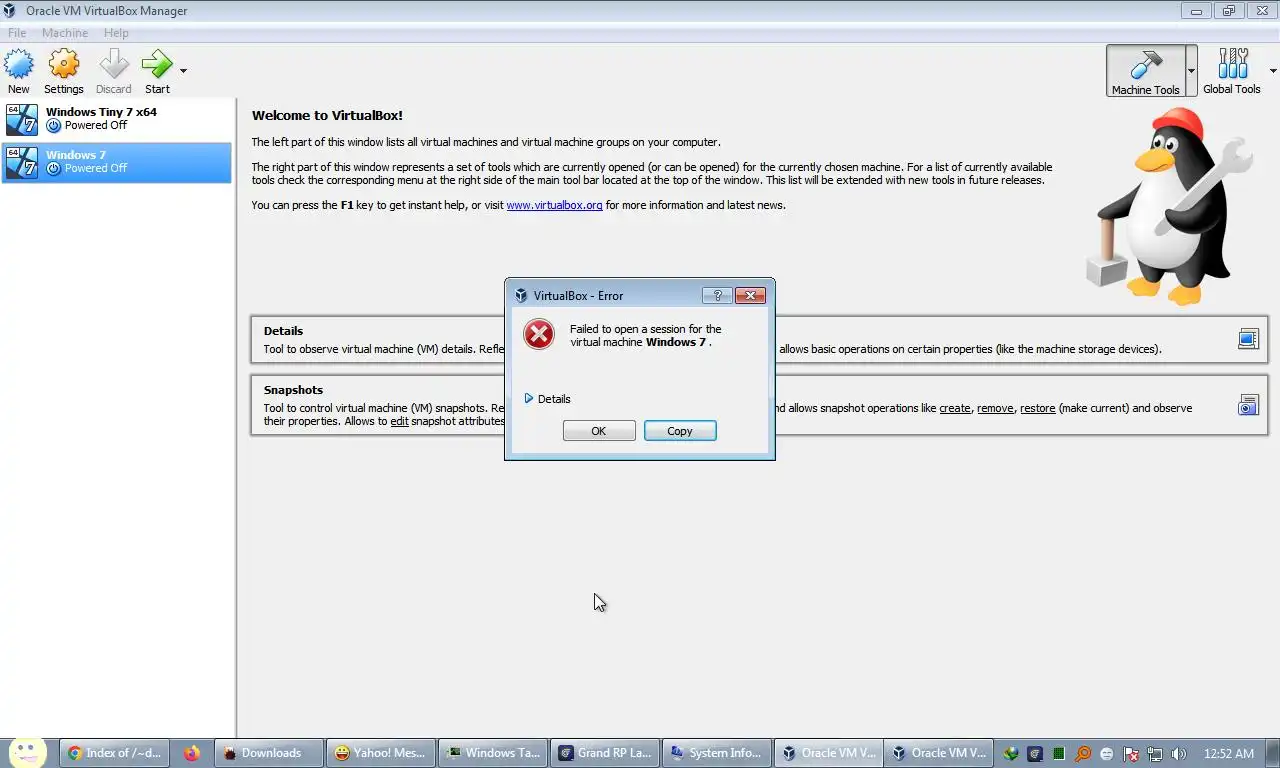Screen dimensions: 1280x768
Task: Switch to Downloads taskbar window
Action: pos(271,753)
